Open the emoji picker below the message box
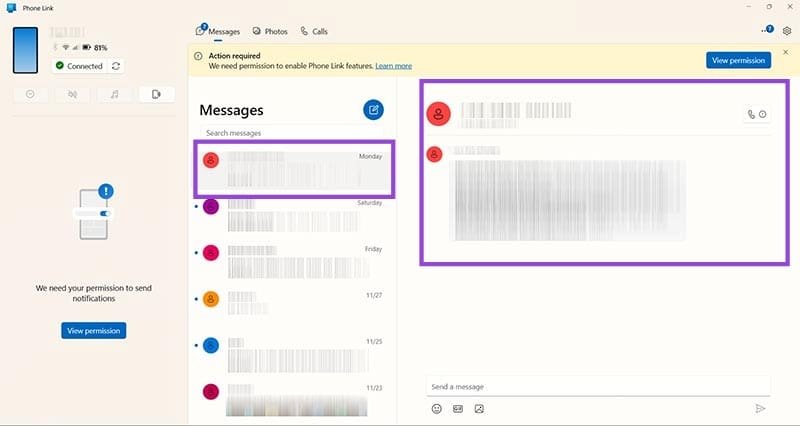The width and height of the screenshot is (800, 426). 437,409
